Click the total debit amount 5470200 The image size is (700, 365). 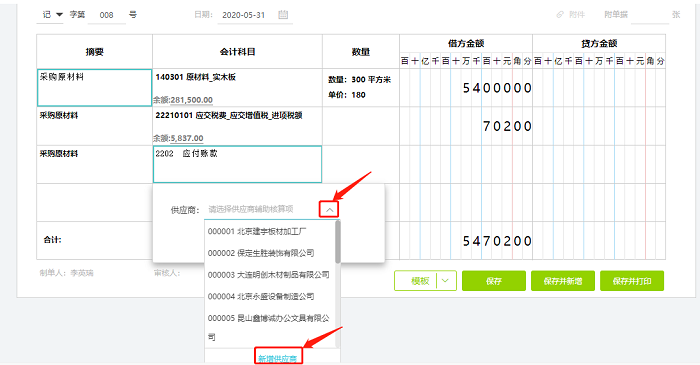[497, 241]
